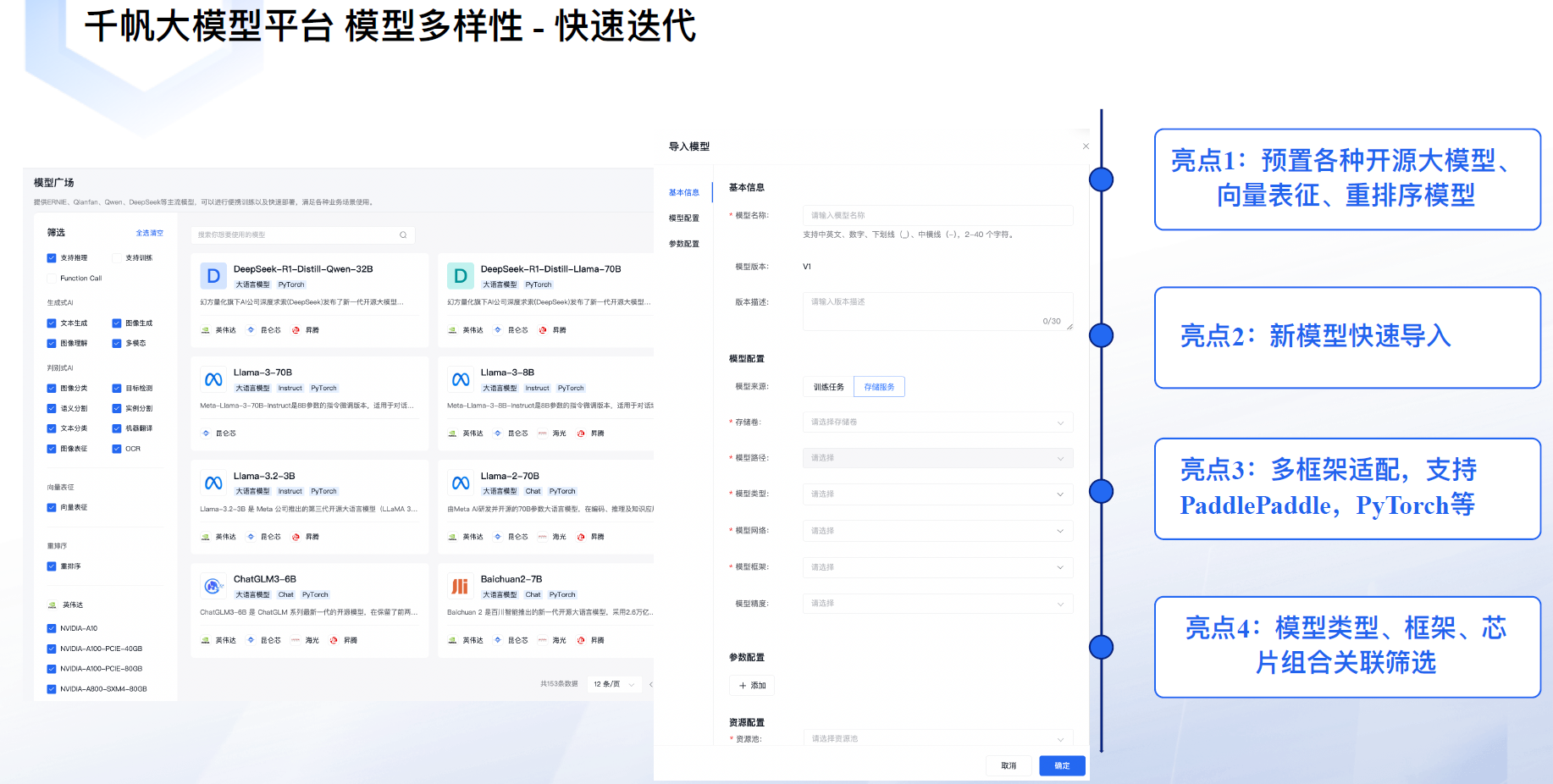Click the Llama-3-70B Meta logo icon
The height and width of the screenshot is (784, 1553).
click(213, 379)
